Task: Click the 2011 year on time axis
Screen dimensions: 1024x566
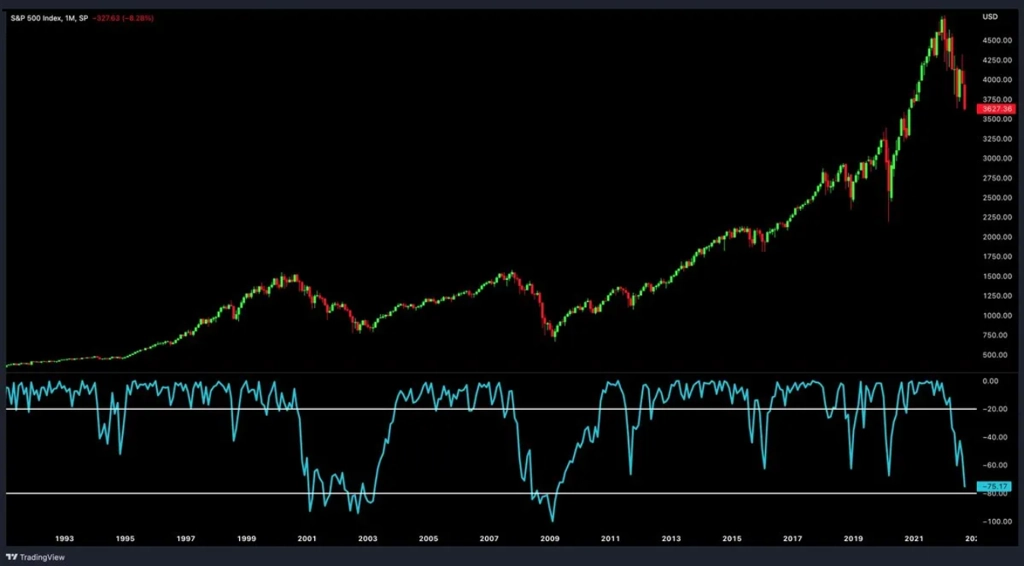Action: point(611,539)
